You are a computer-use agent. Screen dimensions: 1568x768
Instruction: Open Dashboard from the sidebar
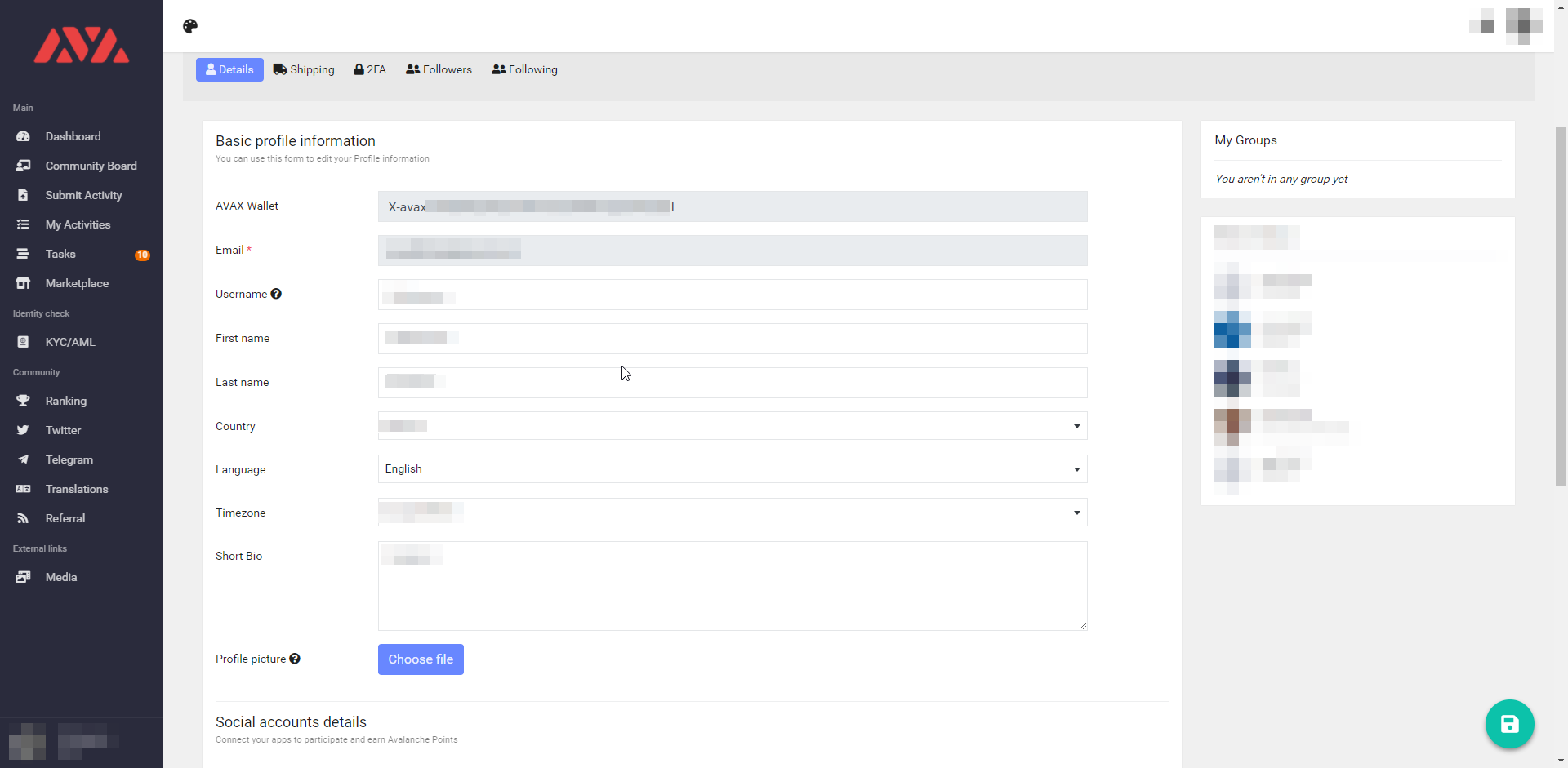pyautogui.click(x=73, y=136)
